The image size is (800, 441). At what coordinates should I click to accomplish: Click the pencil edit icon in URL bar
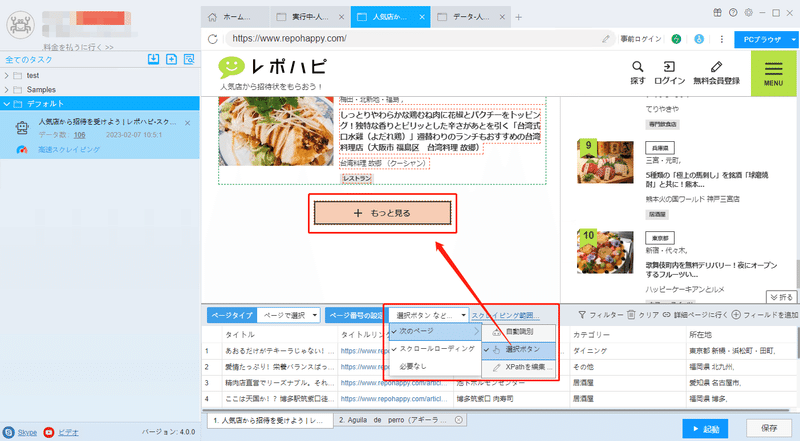point(606,39)
